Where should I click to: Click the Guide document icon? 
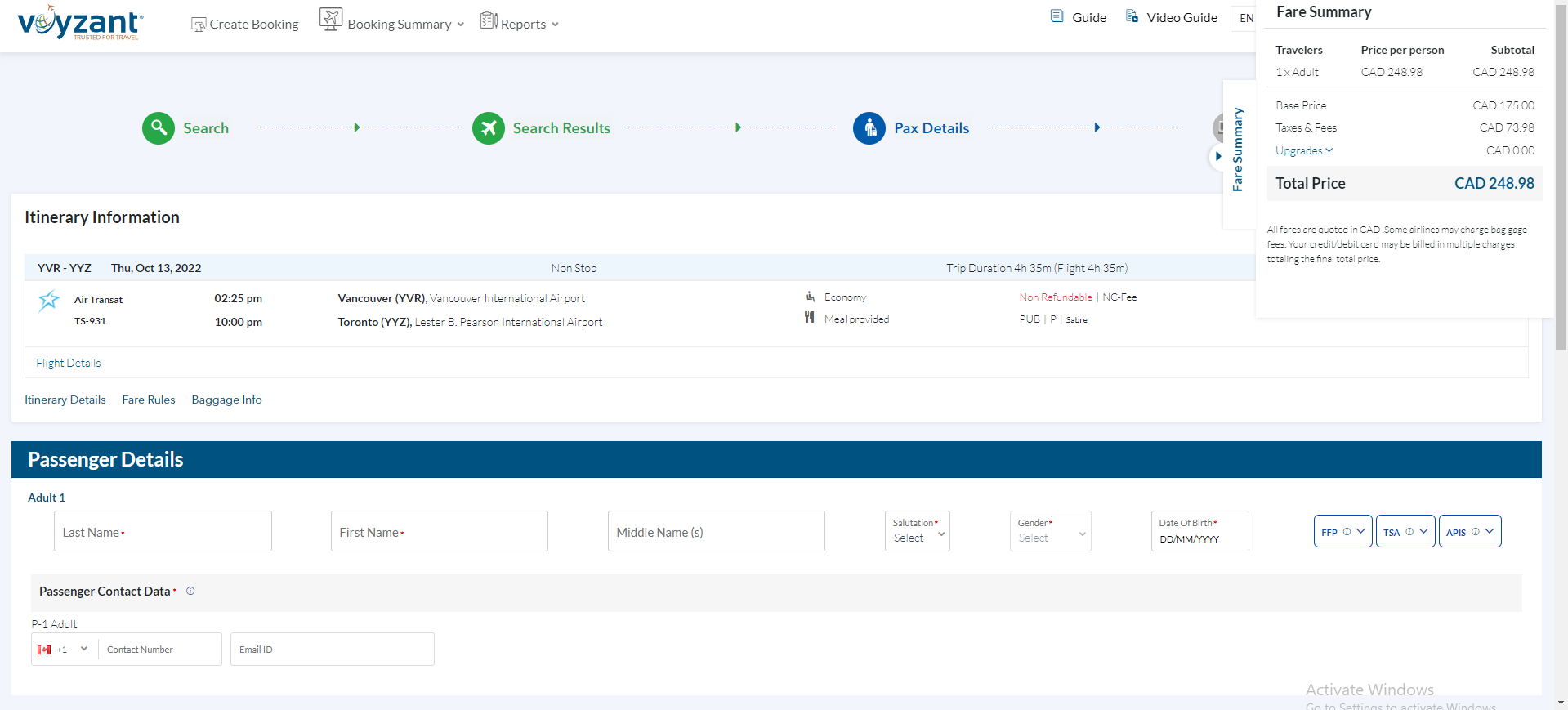coord(1057,16)
